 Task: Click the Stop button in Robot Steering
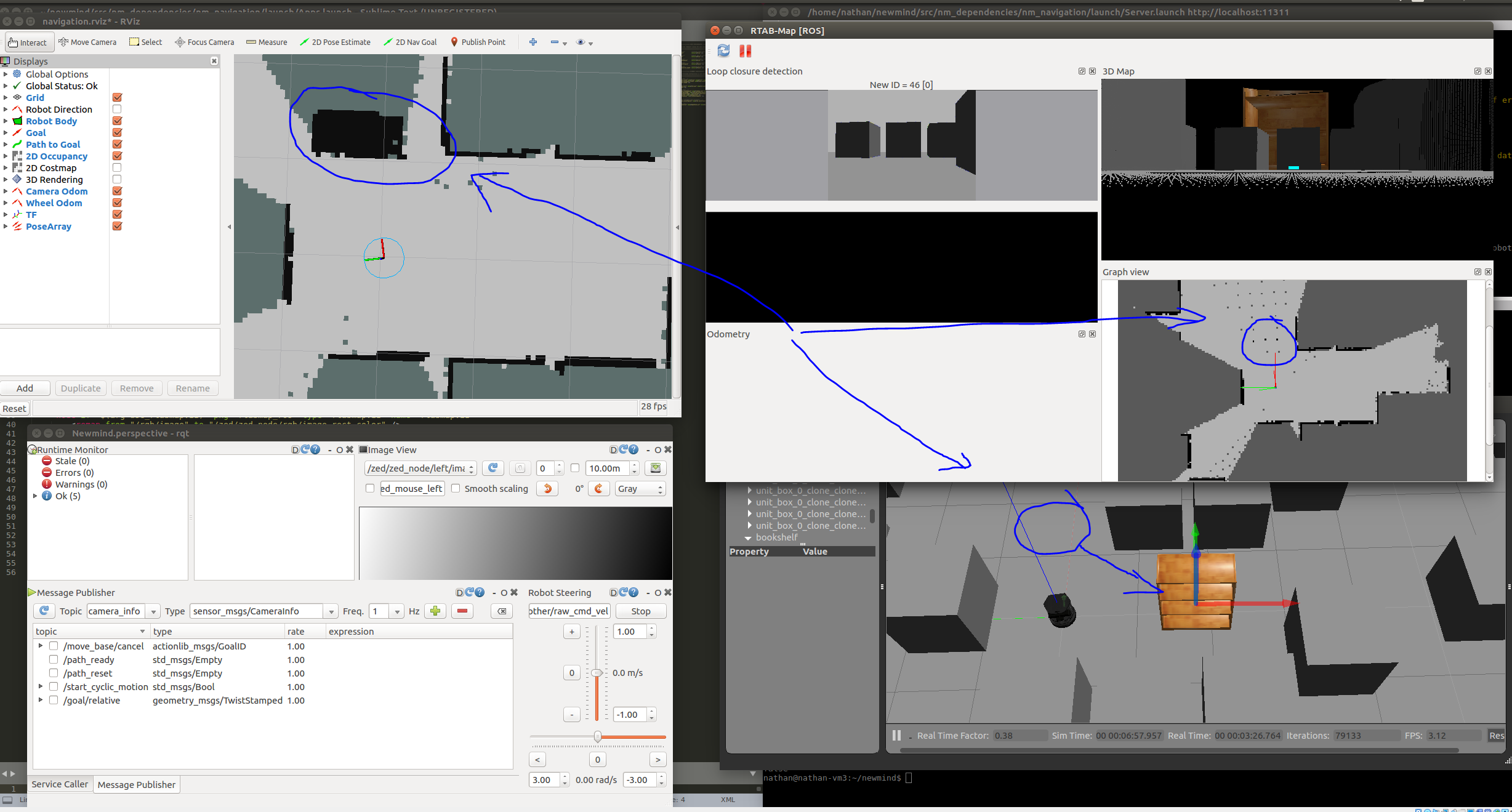tap(640, 611)
